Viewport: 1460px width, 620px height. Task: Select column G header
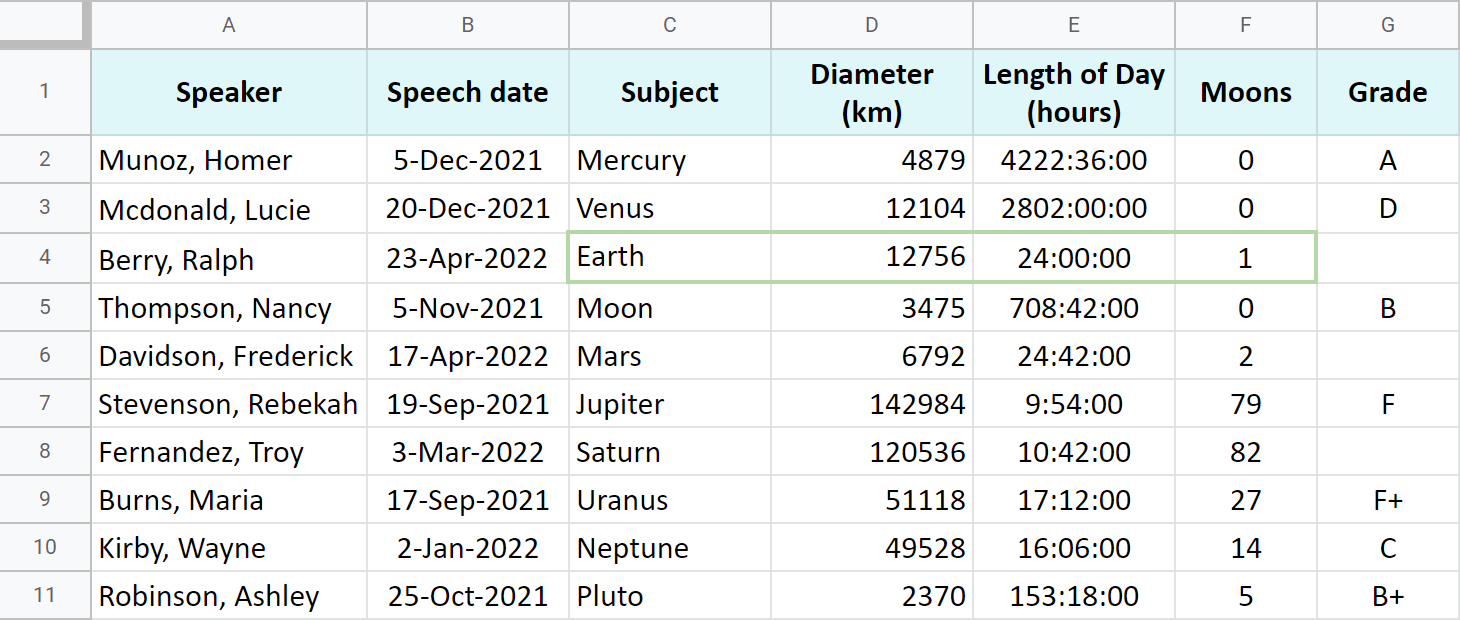click(x=1388, y=25)
